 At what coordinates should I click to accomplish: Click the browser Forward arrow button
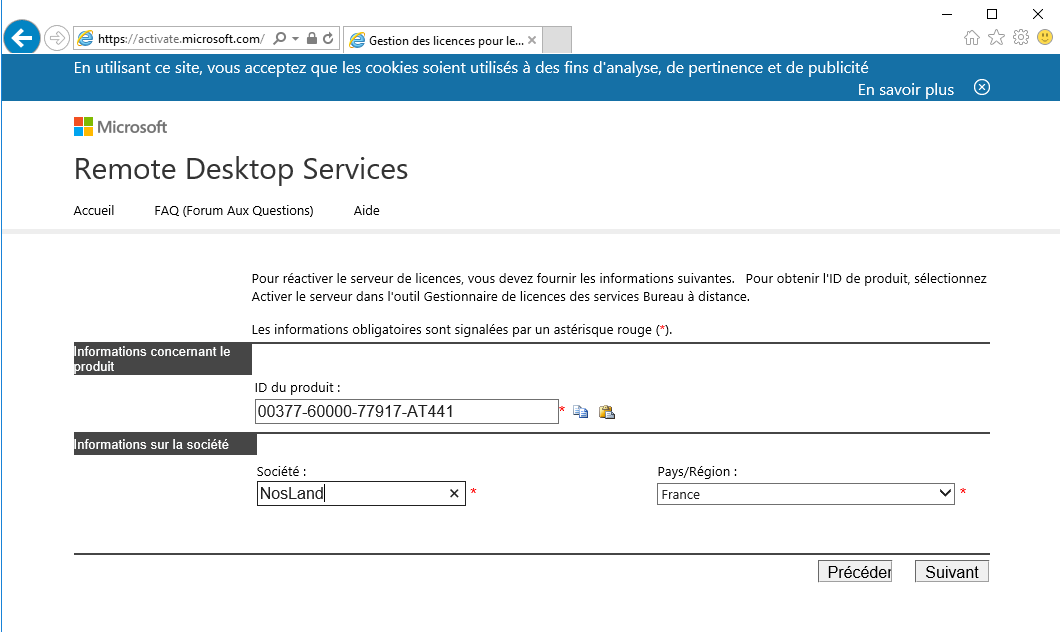click(x=57, y=39)
